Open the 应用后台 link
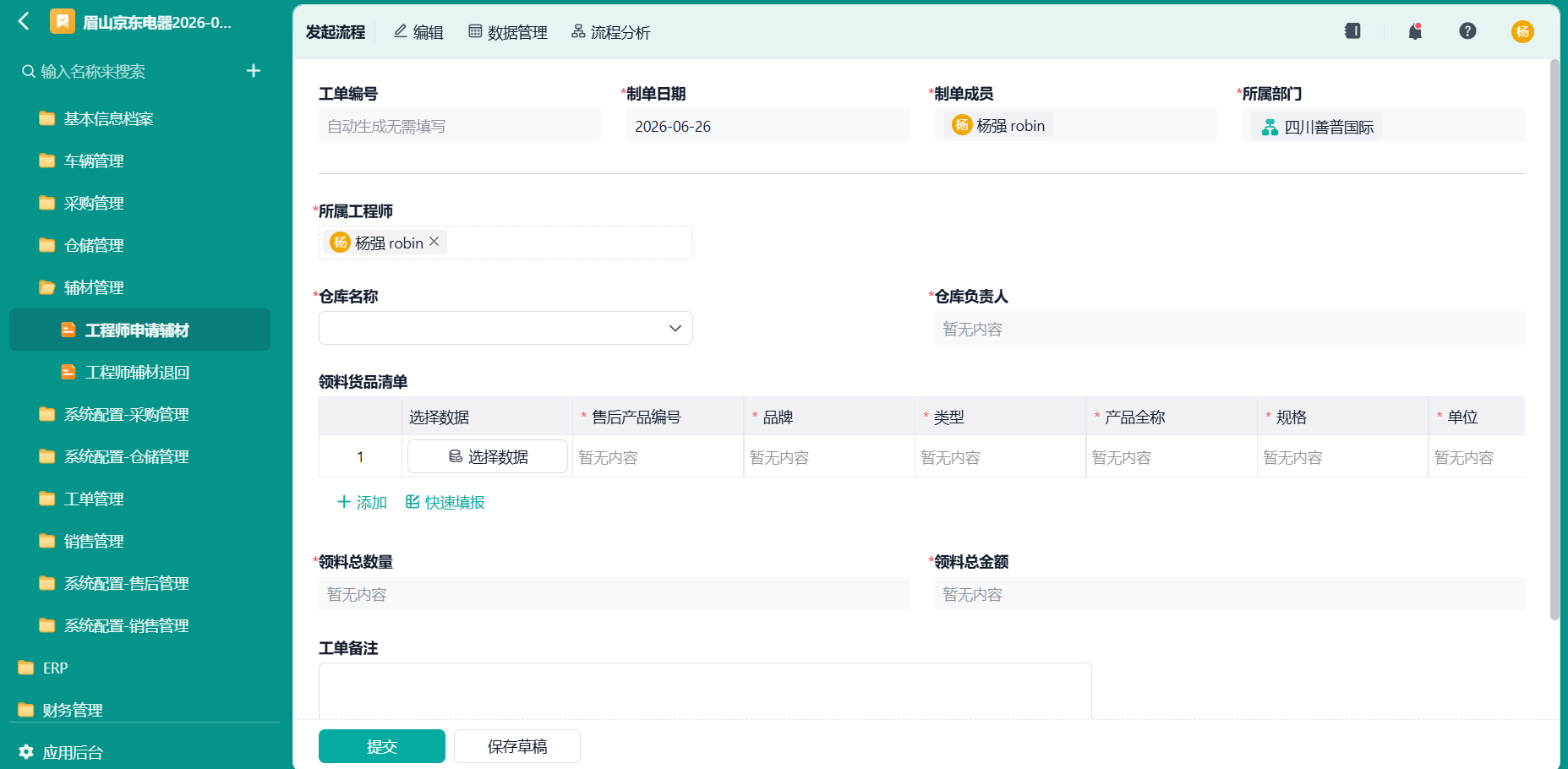This screenshot has height=769, width=1568. pos(73,752)
